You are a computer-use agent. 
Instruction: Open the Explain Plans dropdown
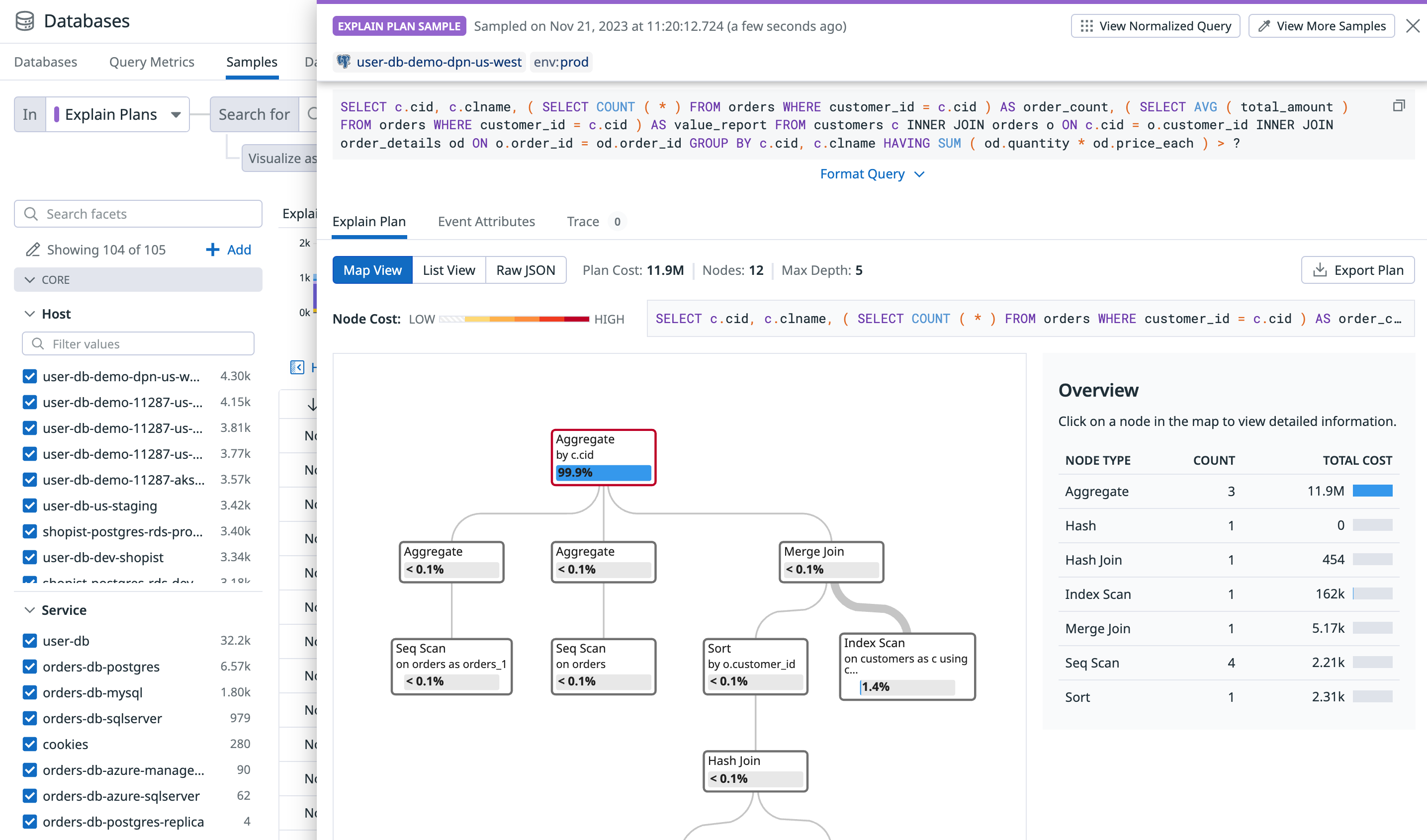pos(117,114)
